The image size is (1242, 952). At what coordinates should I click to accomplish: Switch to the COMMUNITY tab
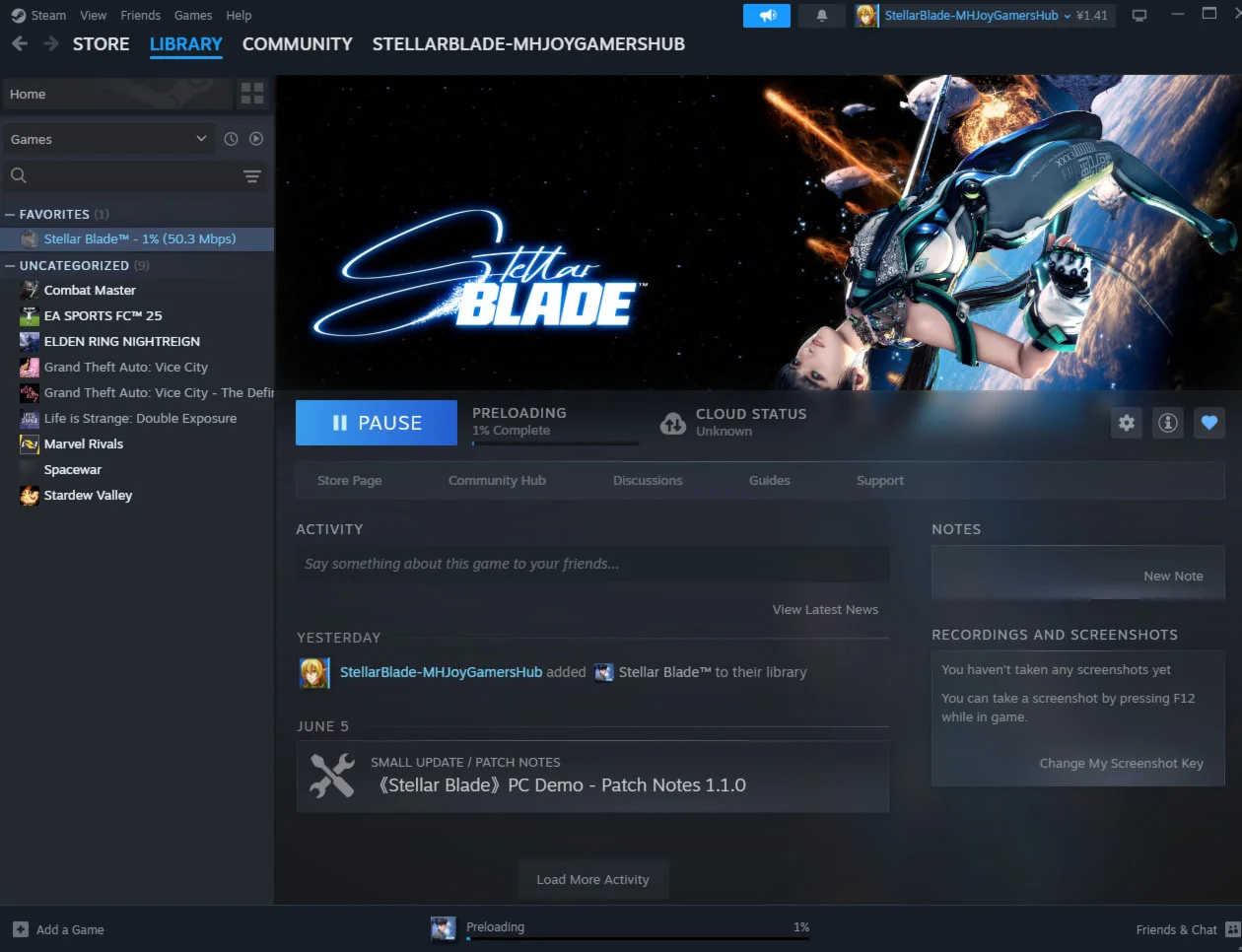click(x=297, y=43)
